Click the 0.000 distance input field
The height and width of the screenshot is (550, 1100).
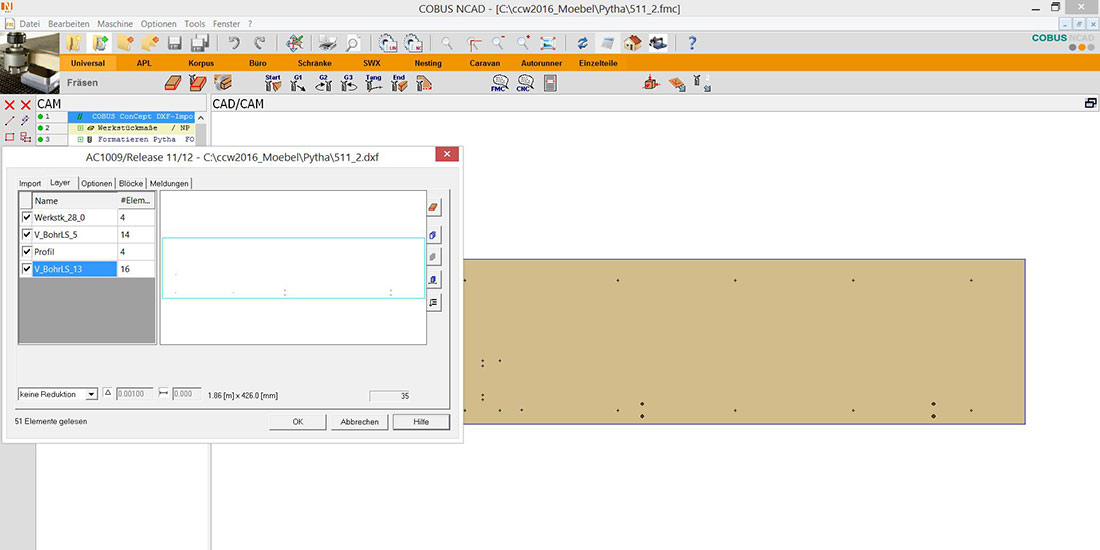[x=186, y=394]
